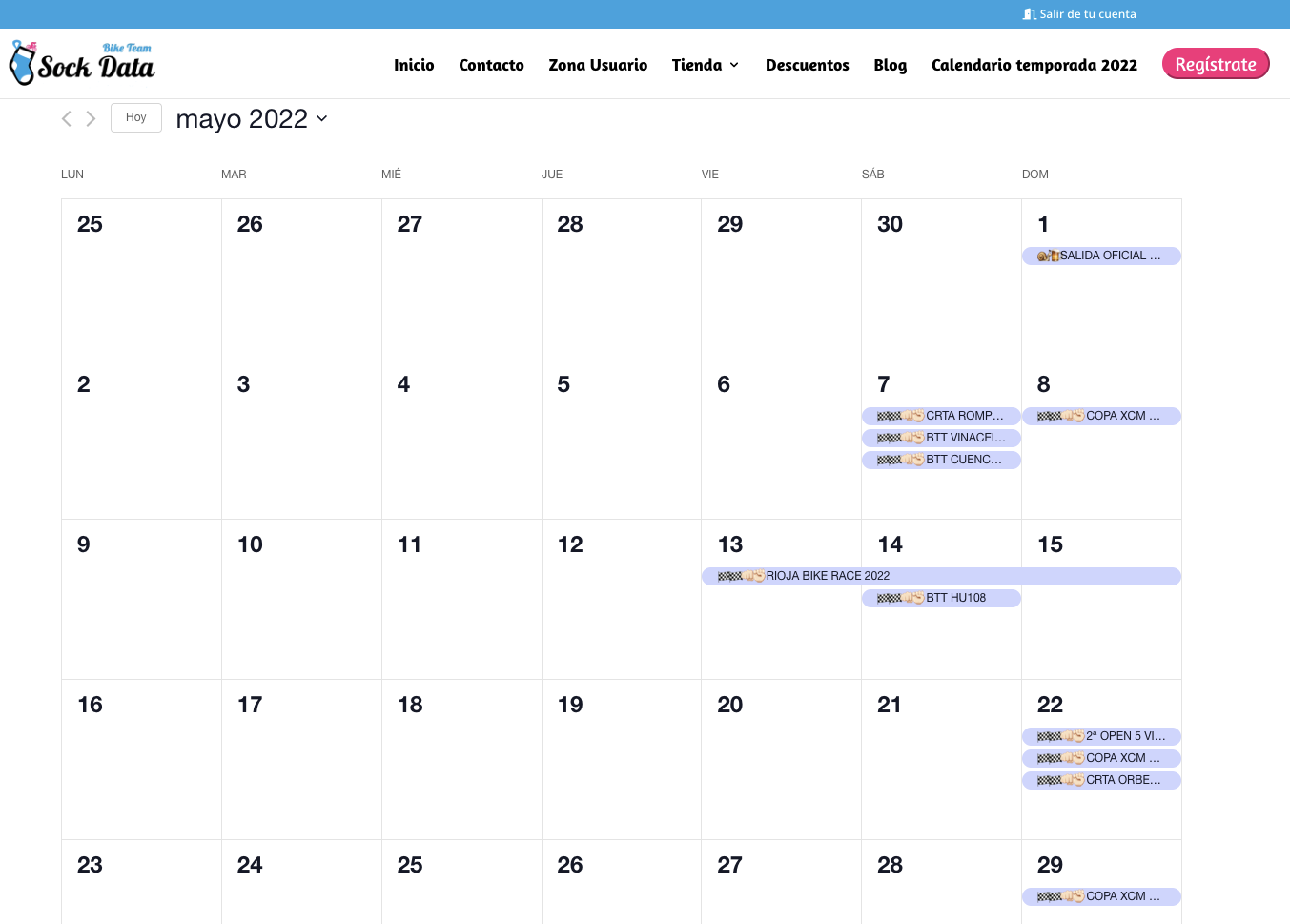1290x924 pixels.
Task: Click flag icon on CRTA ROMP event
Action: [x=890, y=416]
